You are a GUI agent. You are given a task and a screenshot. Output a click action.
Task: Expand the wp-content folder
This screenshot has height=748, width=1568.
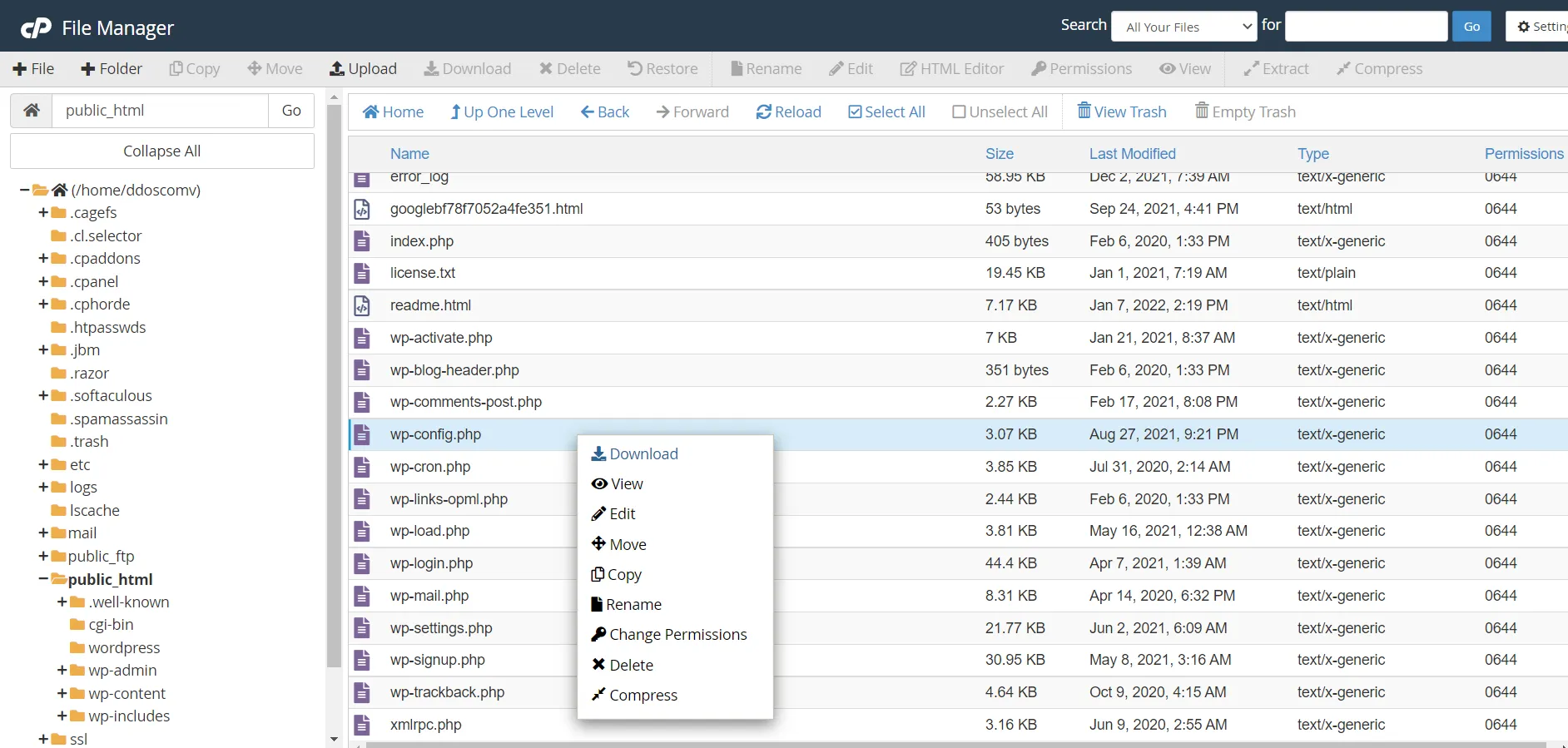(62, 693)
